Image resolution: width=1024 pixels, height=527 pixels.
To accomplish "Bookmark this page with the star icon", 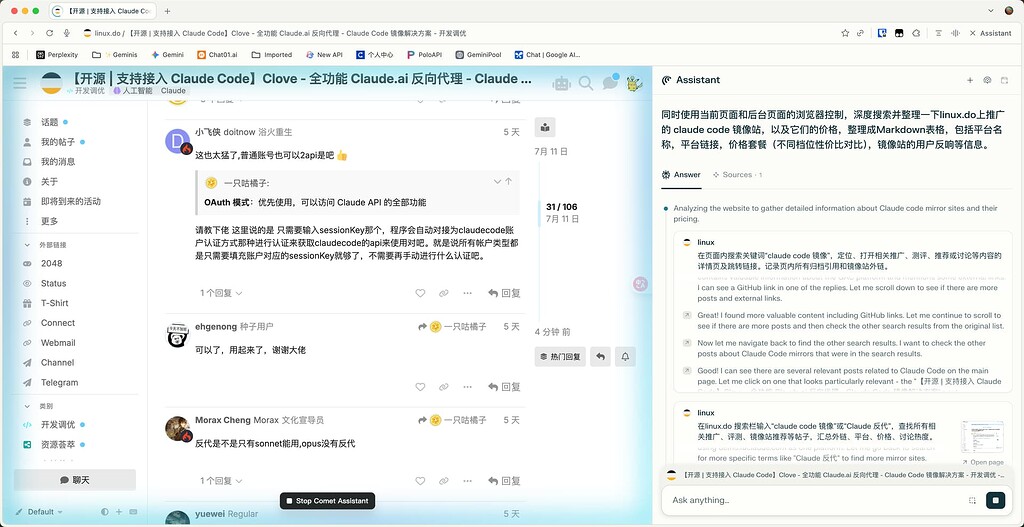I will (x=845, y=33).
